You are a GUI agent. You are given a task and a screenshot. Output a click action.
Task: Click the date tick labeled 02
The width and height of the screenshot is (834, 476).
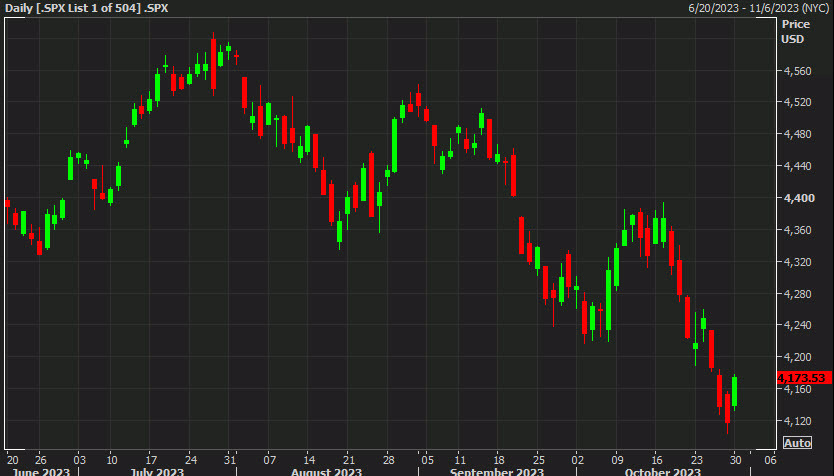pos(578,460)
